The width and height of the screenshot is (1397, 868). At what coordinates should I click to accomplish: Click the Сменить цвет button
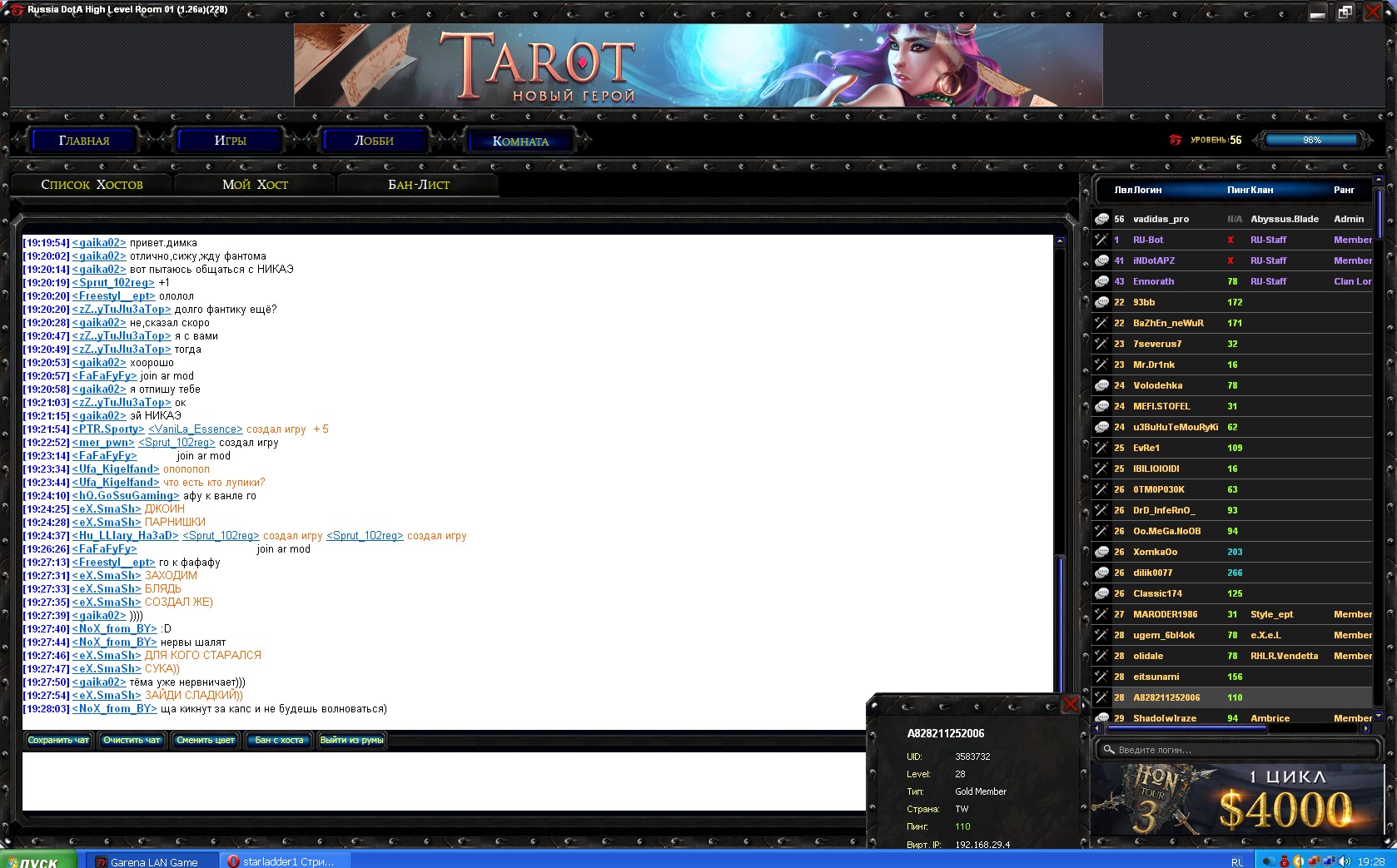(206, 740)
